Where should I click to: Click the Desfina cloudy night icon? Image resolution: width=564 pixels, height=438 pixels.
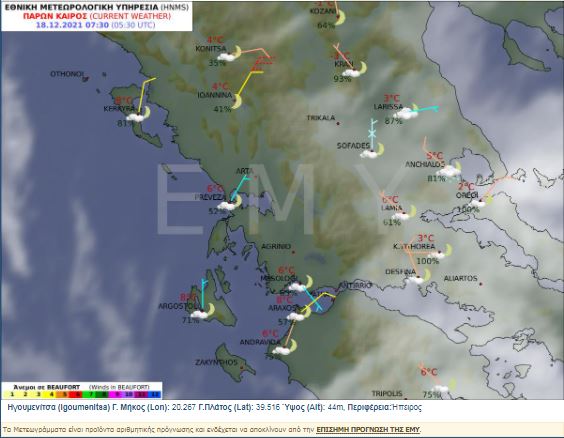point(419,277)
